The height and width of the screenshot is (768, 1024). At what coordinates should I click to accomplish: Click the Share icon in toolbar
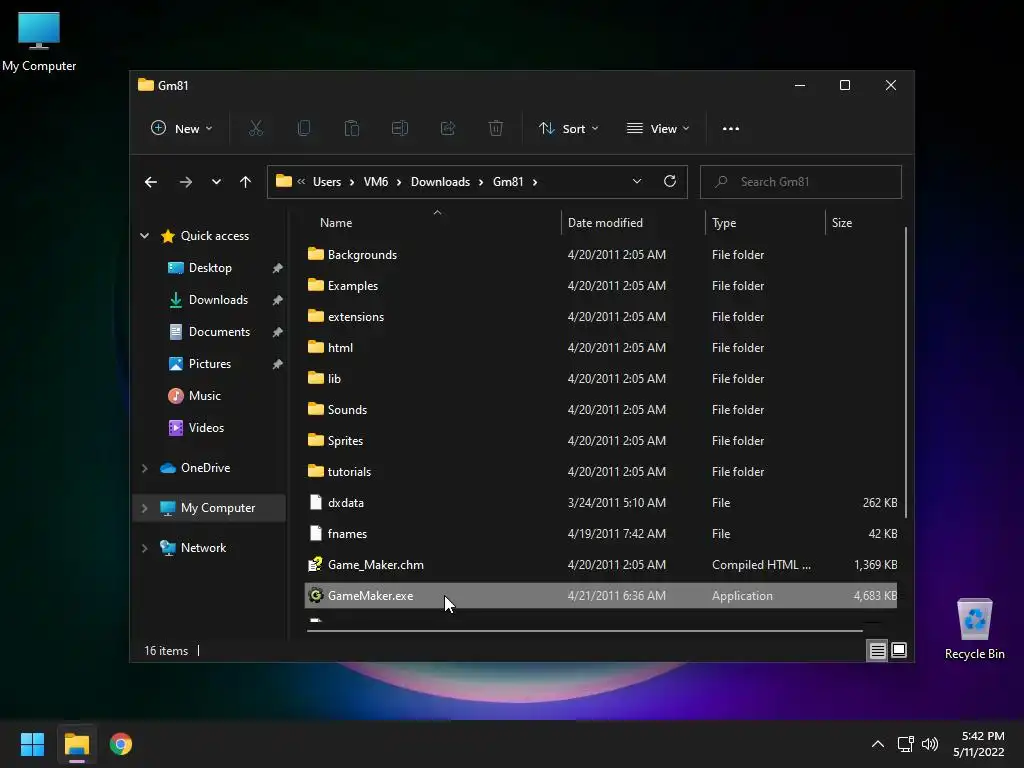[448, 129]
